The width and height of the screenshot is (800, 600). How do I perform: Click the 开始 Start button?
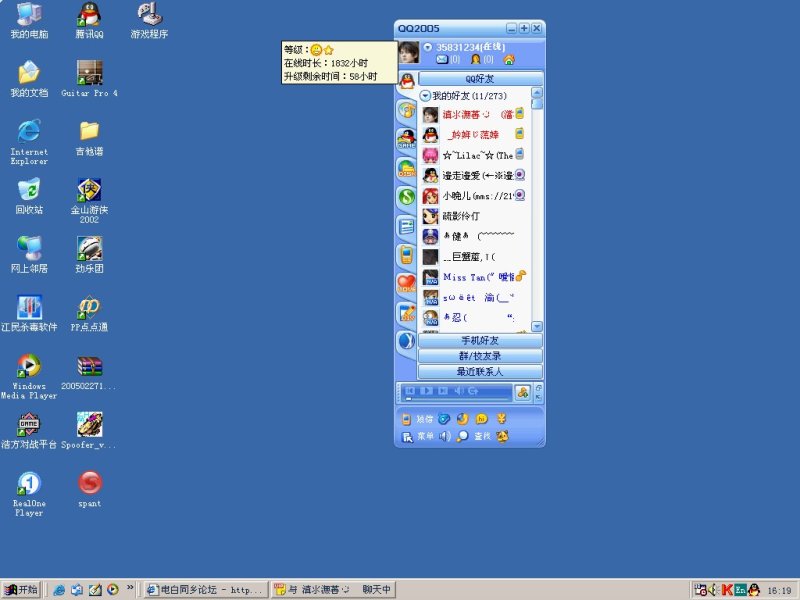pyautogui.click(x=21, y=590)
